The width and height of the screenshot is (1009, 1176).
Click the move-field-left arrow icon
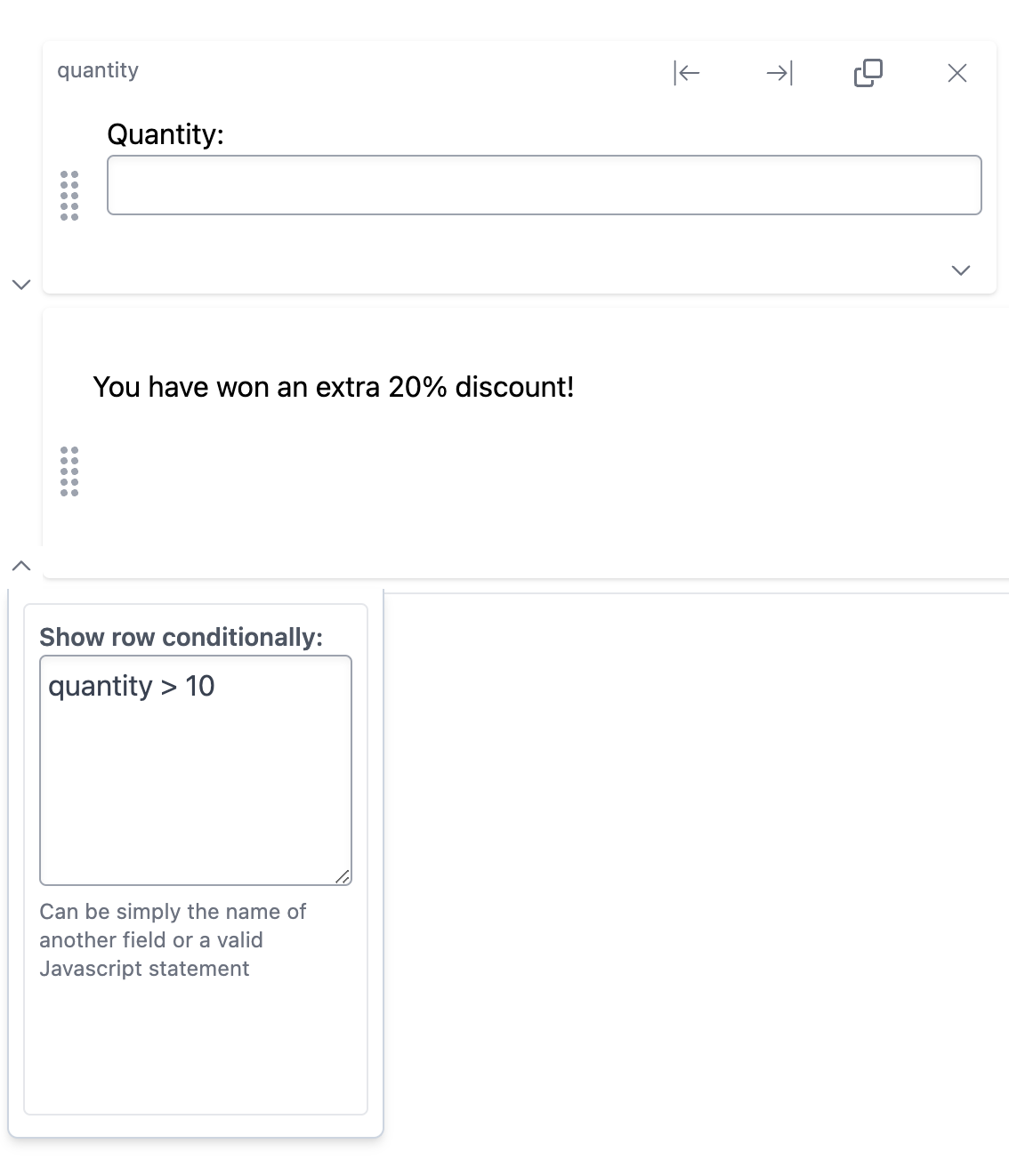(687, 73)
